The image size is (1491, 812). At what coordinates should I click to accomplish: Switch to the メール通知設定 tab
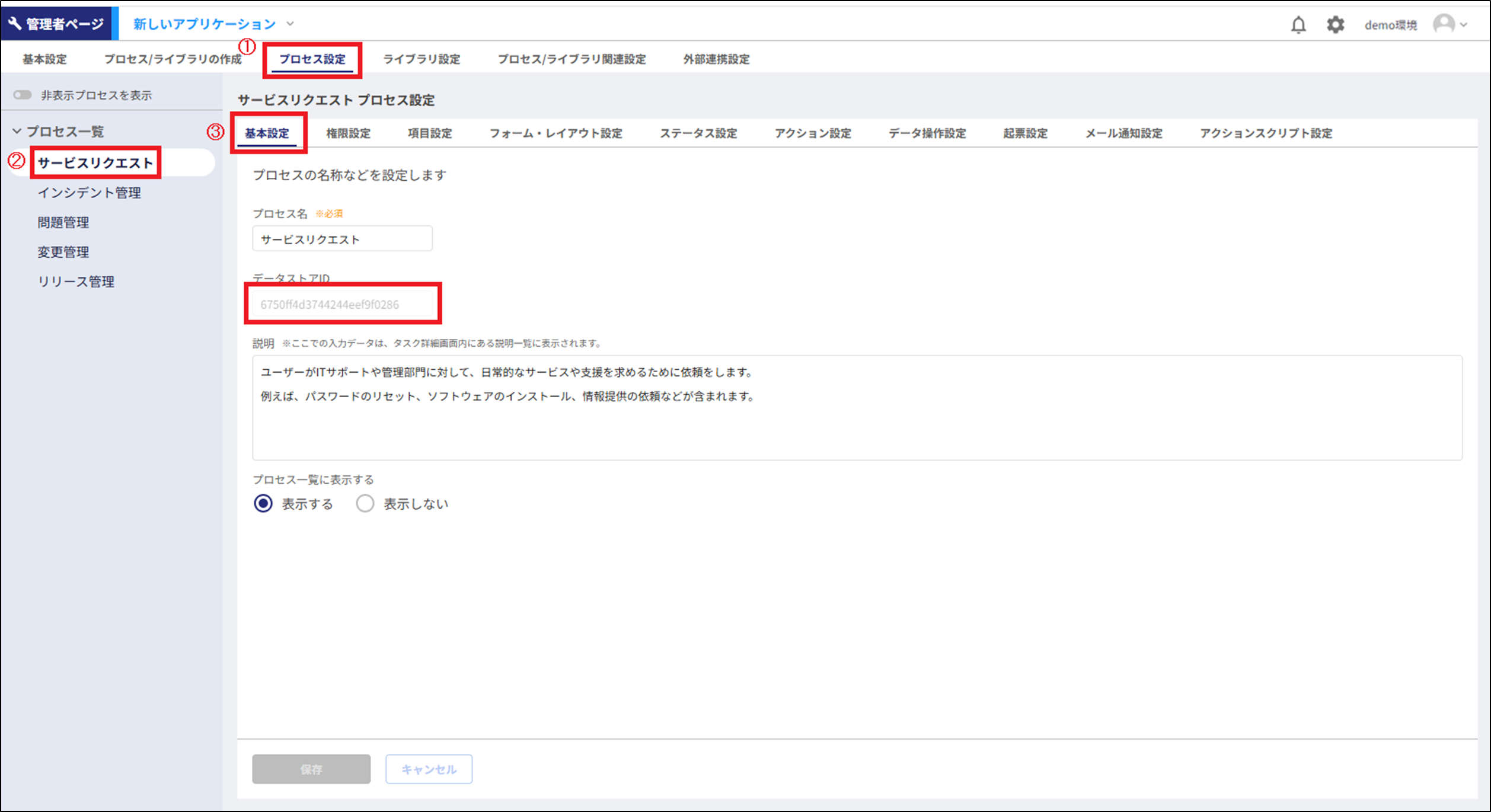(1124, 133)
